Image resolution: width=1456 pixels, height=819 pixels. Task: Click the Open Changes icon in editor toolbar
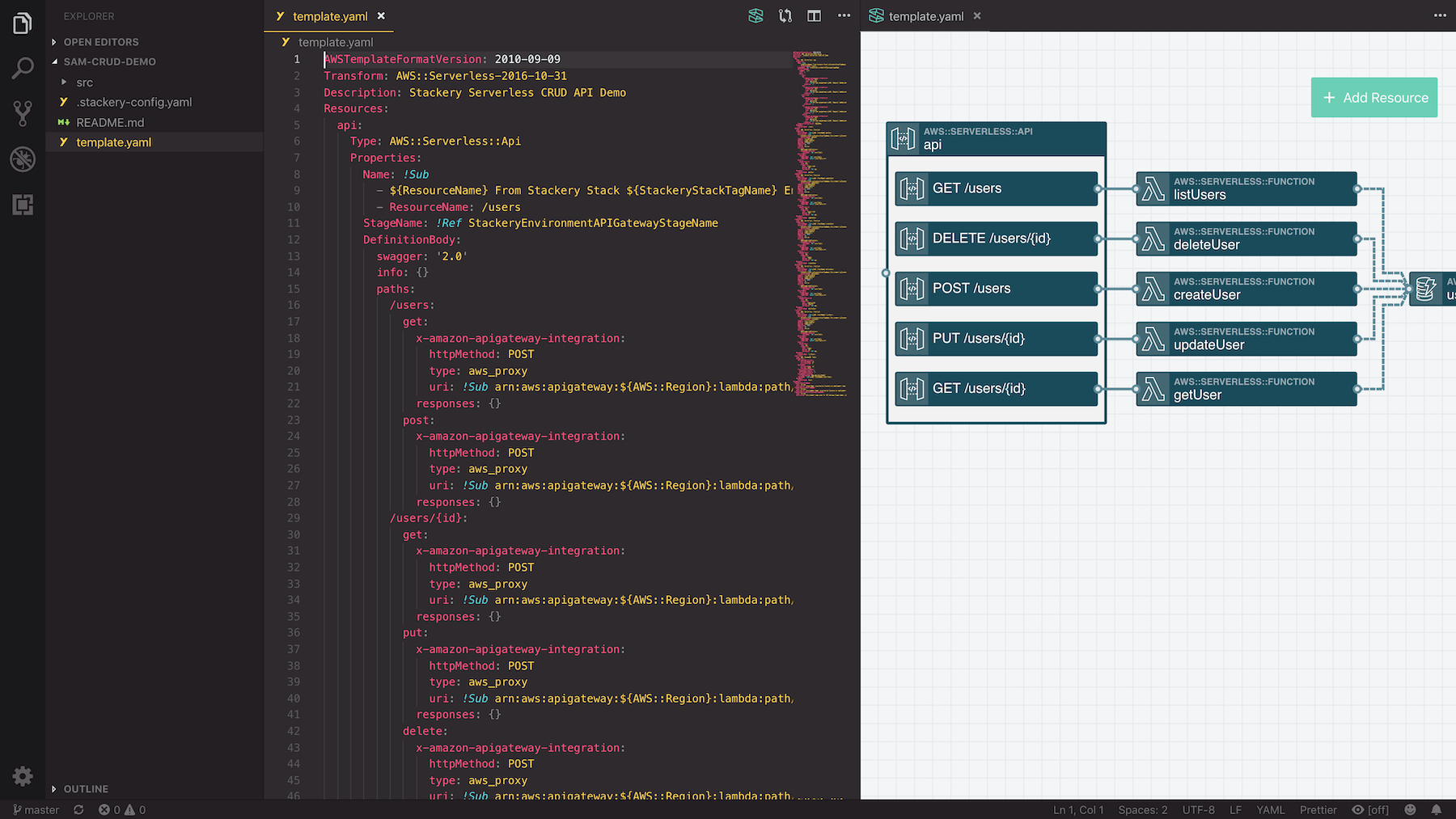785,15
